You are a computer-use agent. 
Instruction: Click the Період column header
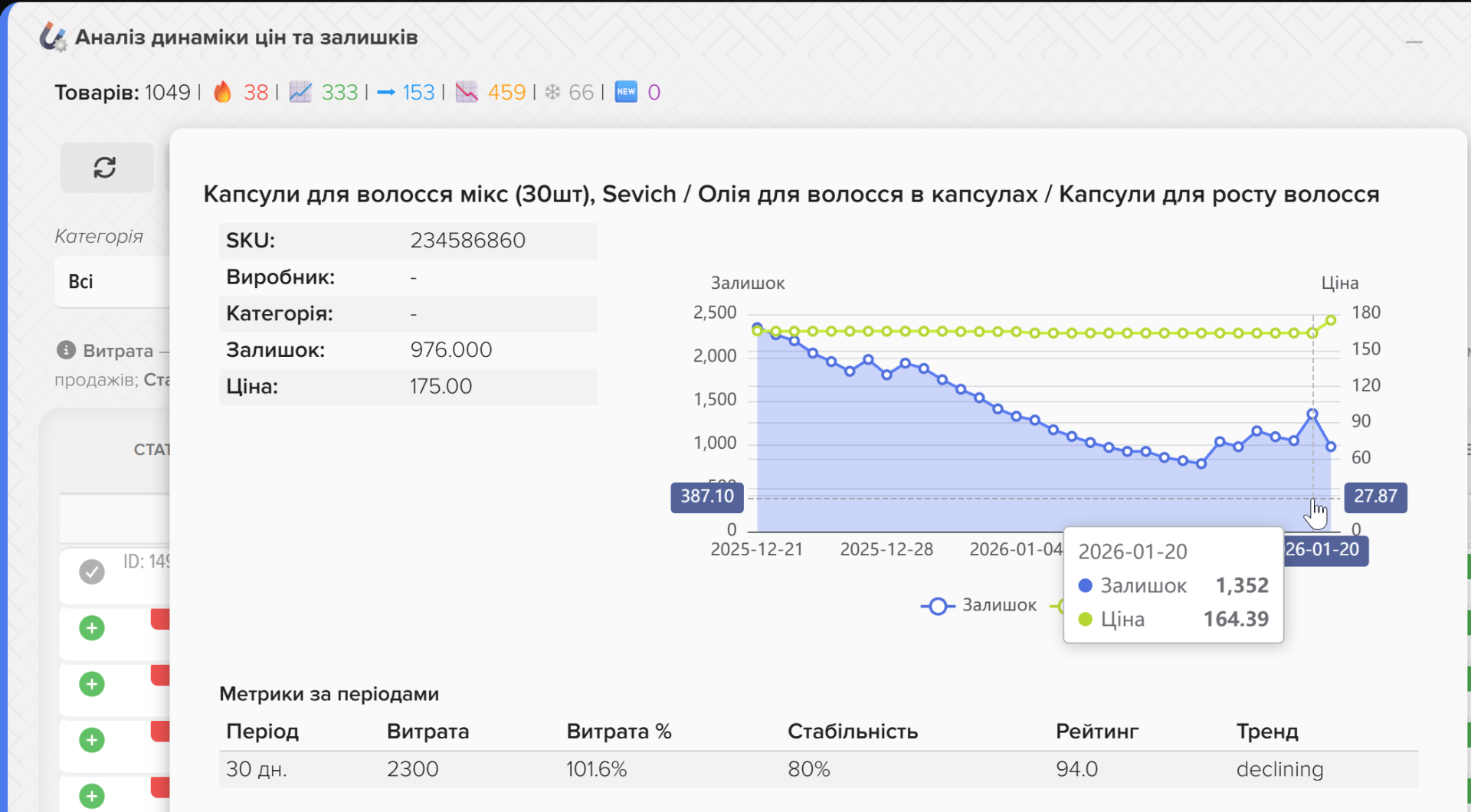tap(262, 732)
